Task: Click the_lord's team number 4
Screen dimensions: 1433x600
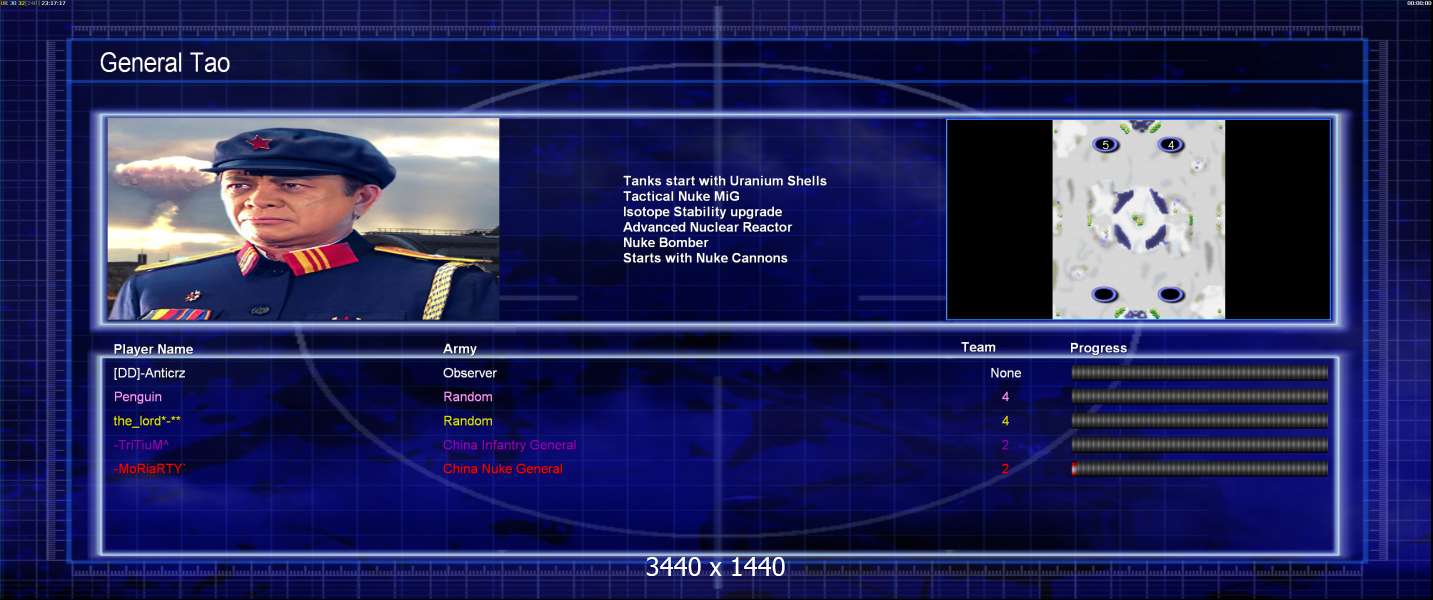Action: point(1005,421)
